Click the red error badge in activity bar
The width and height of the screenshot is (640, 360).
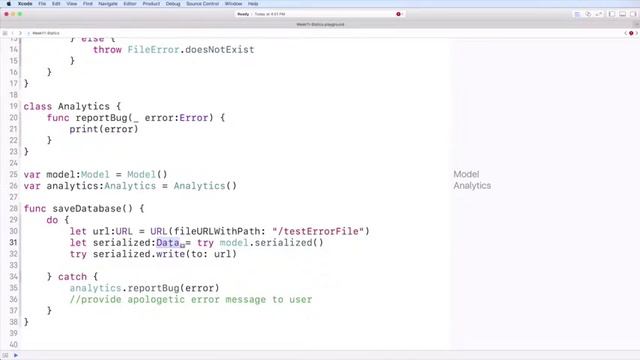pyautogui.click(x=398, y=14)
